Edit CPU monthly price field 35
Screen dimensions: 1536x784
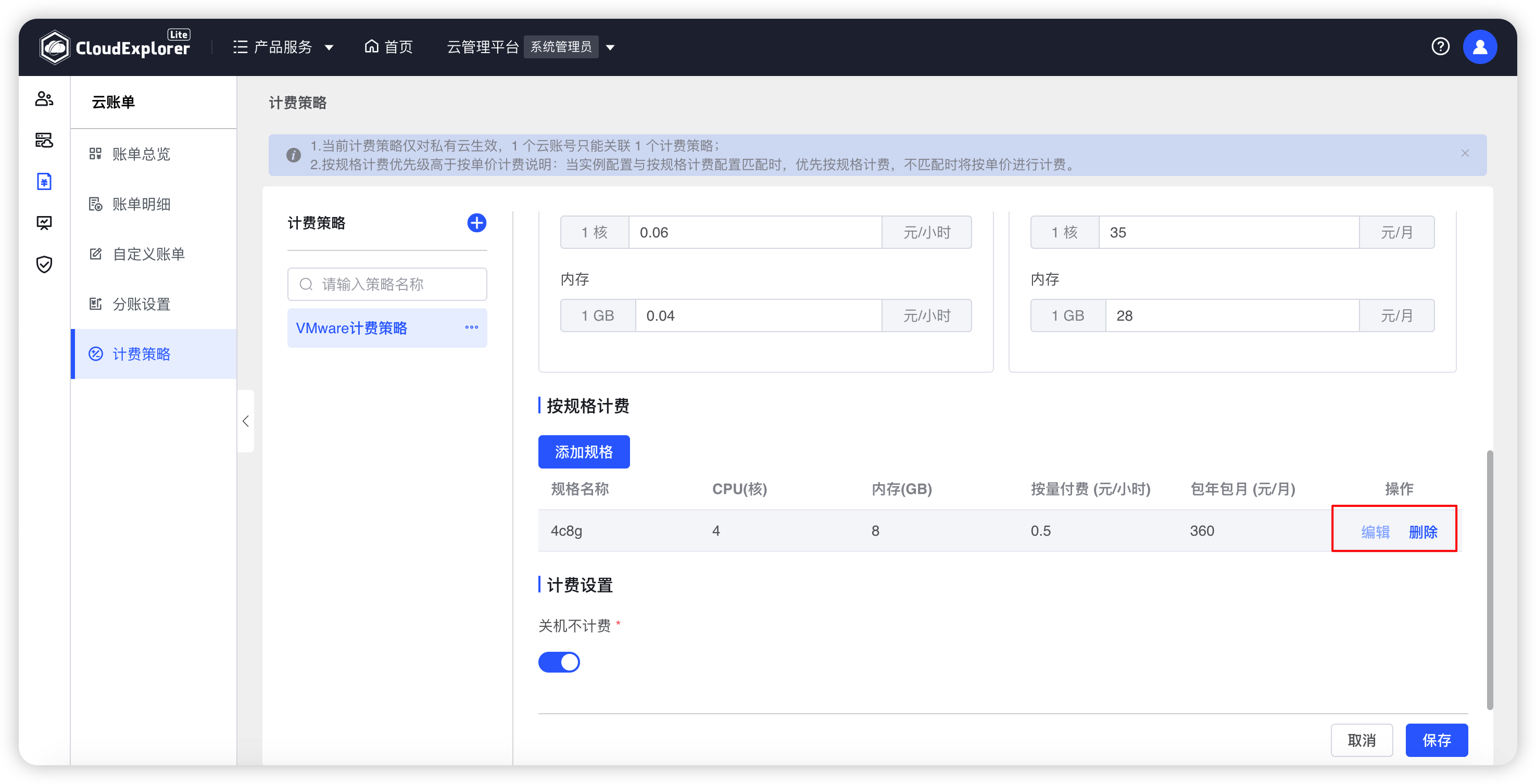(x=1228, y=233)
